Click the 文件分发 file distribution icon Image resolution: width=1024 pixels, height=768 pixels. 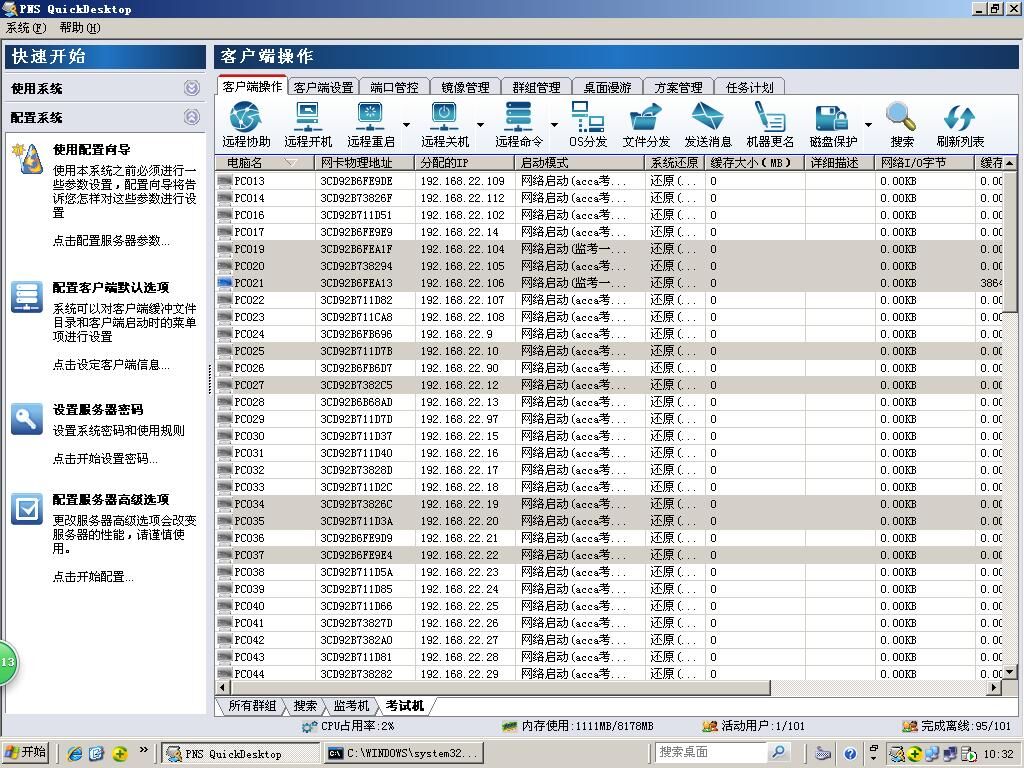pyautogui.click(x=646, y=118)
